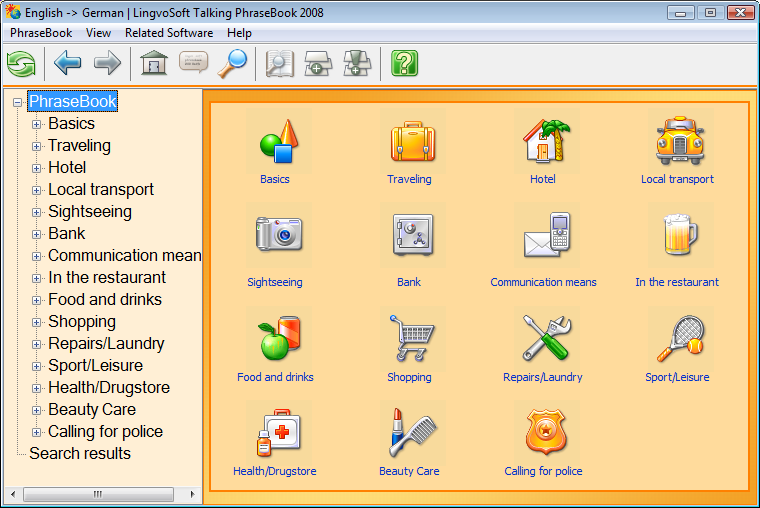Open the Beauty Care lipstick-comb icon
760x508 pixels.
413,432
